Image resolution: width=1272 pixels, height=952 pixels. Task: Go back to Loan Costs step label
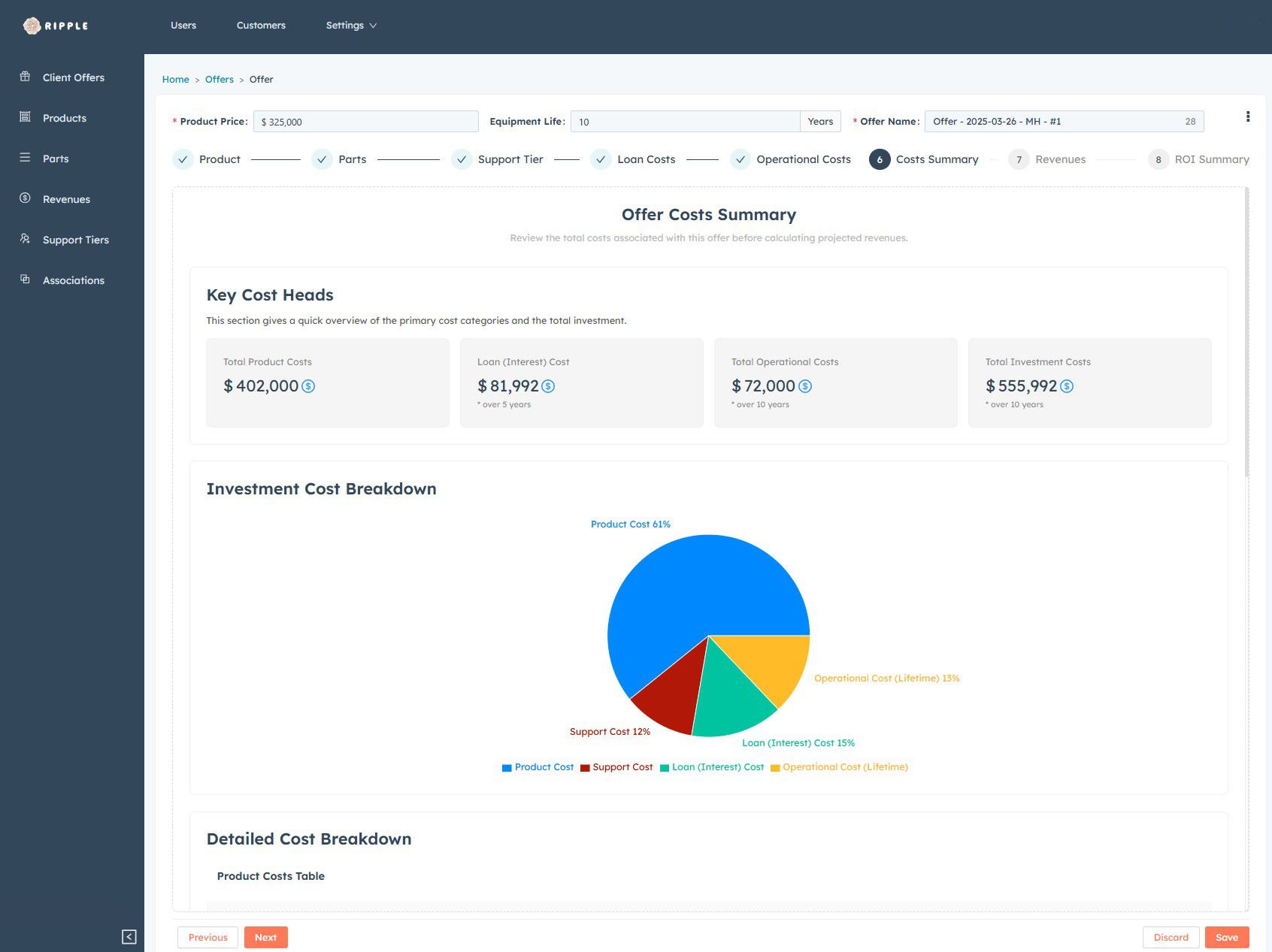pos(647,159)
